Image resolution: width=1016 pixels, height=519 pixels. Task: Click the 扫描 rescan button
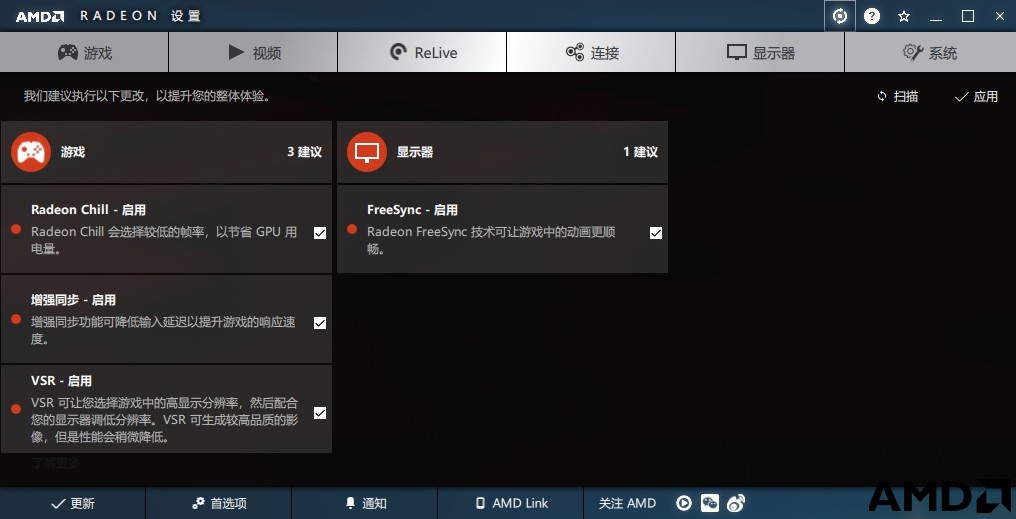[x=897, y=97]
